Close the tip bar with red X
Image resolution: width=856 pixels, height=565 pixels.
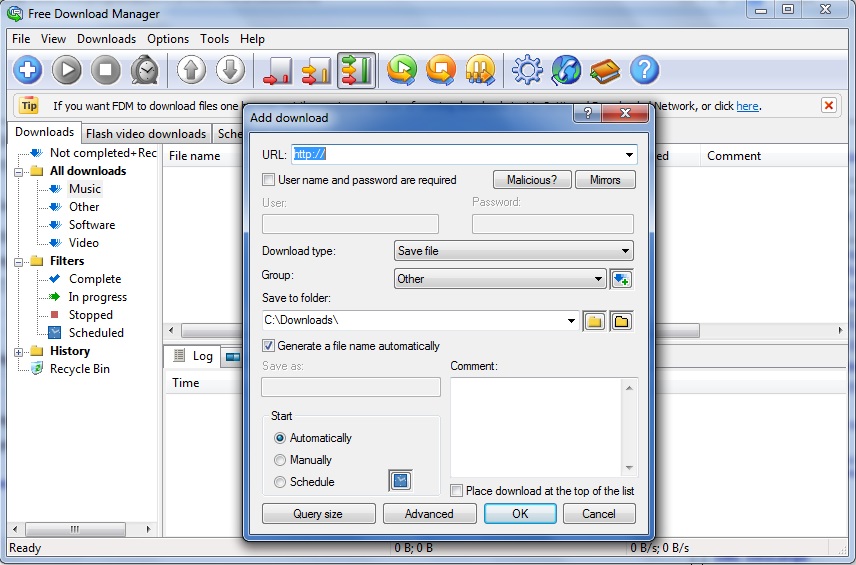click(829, 105)
